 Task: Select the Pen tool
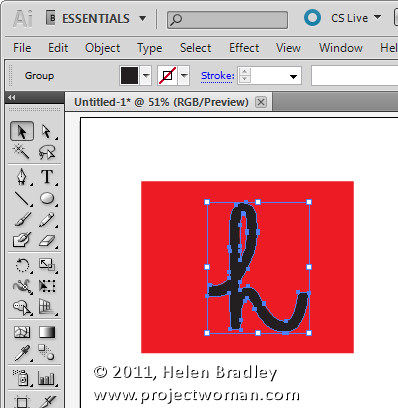tap(22, 176)
